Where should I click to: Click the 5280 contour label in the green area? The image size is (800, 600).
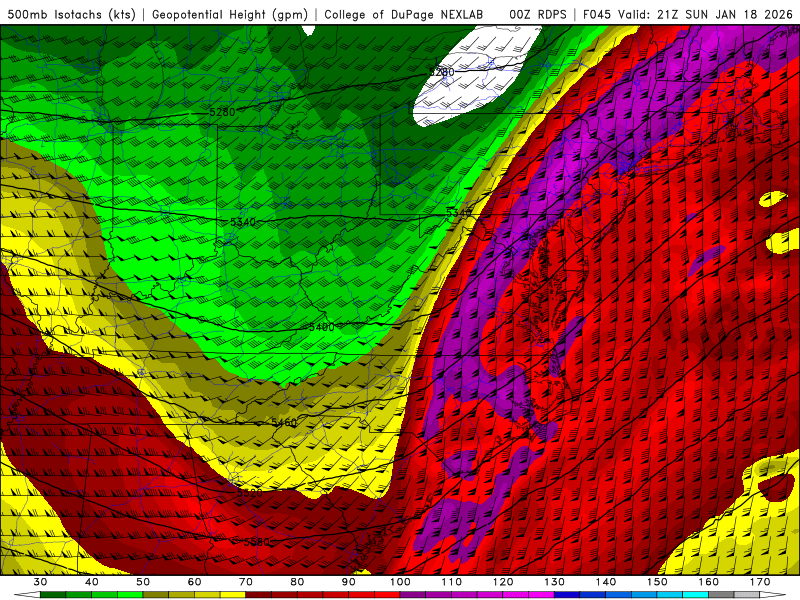click(222, 112)
